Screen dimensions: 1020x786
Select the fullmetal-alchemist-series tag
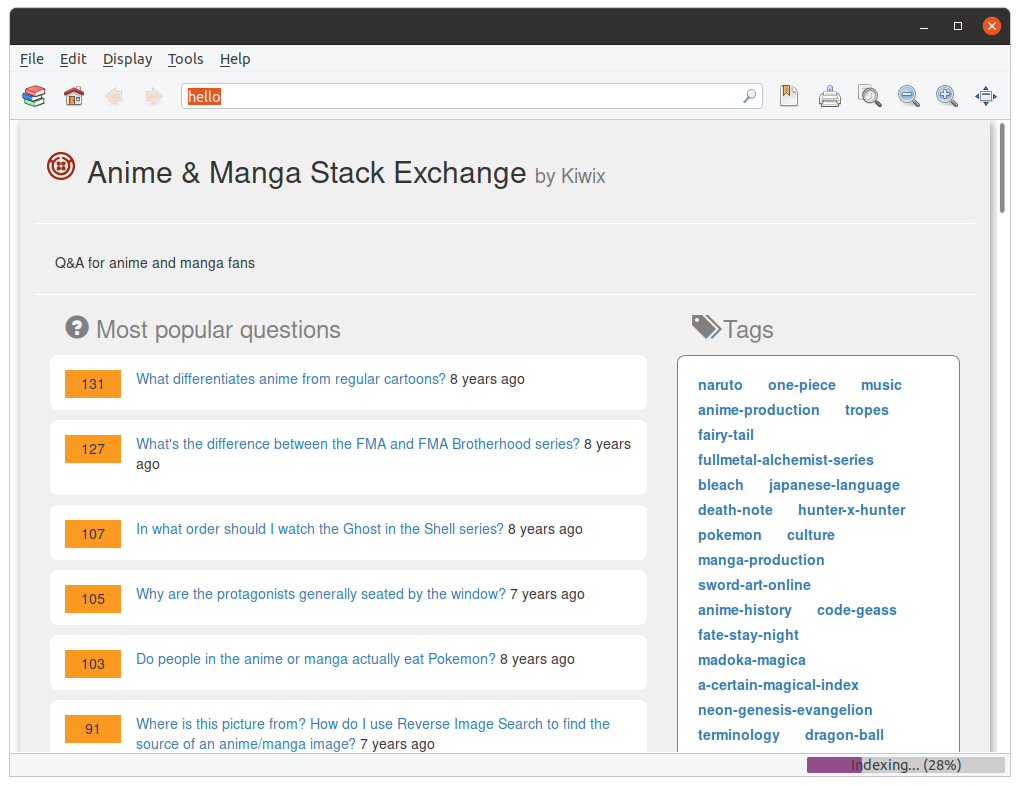coord(786,460)
